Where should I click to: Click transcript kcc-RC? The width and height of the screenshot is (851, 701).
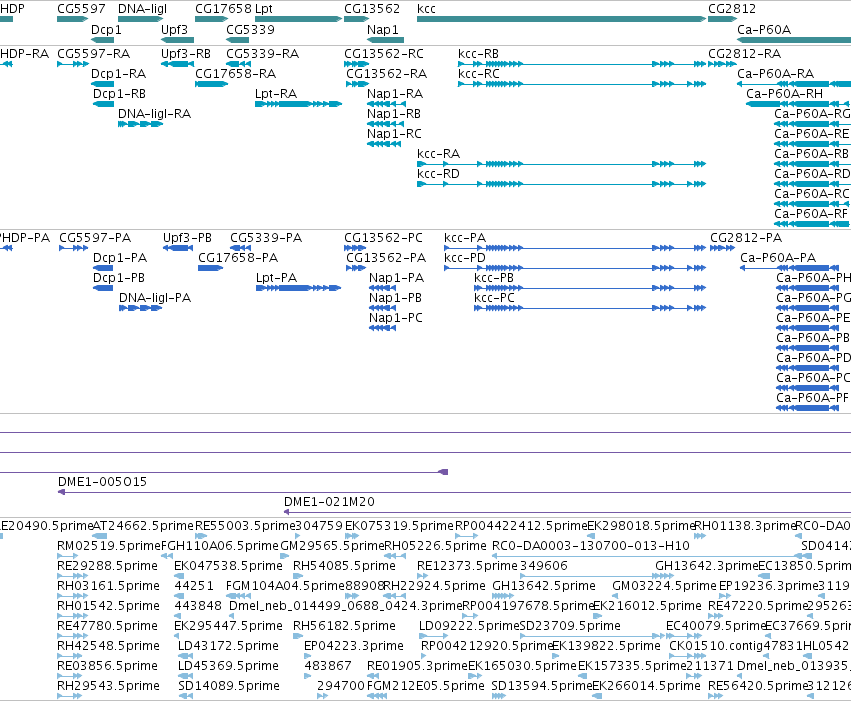click(x=479, y=74)
